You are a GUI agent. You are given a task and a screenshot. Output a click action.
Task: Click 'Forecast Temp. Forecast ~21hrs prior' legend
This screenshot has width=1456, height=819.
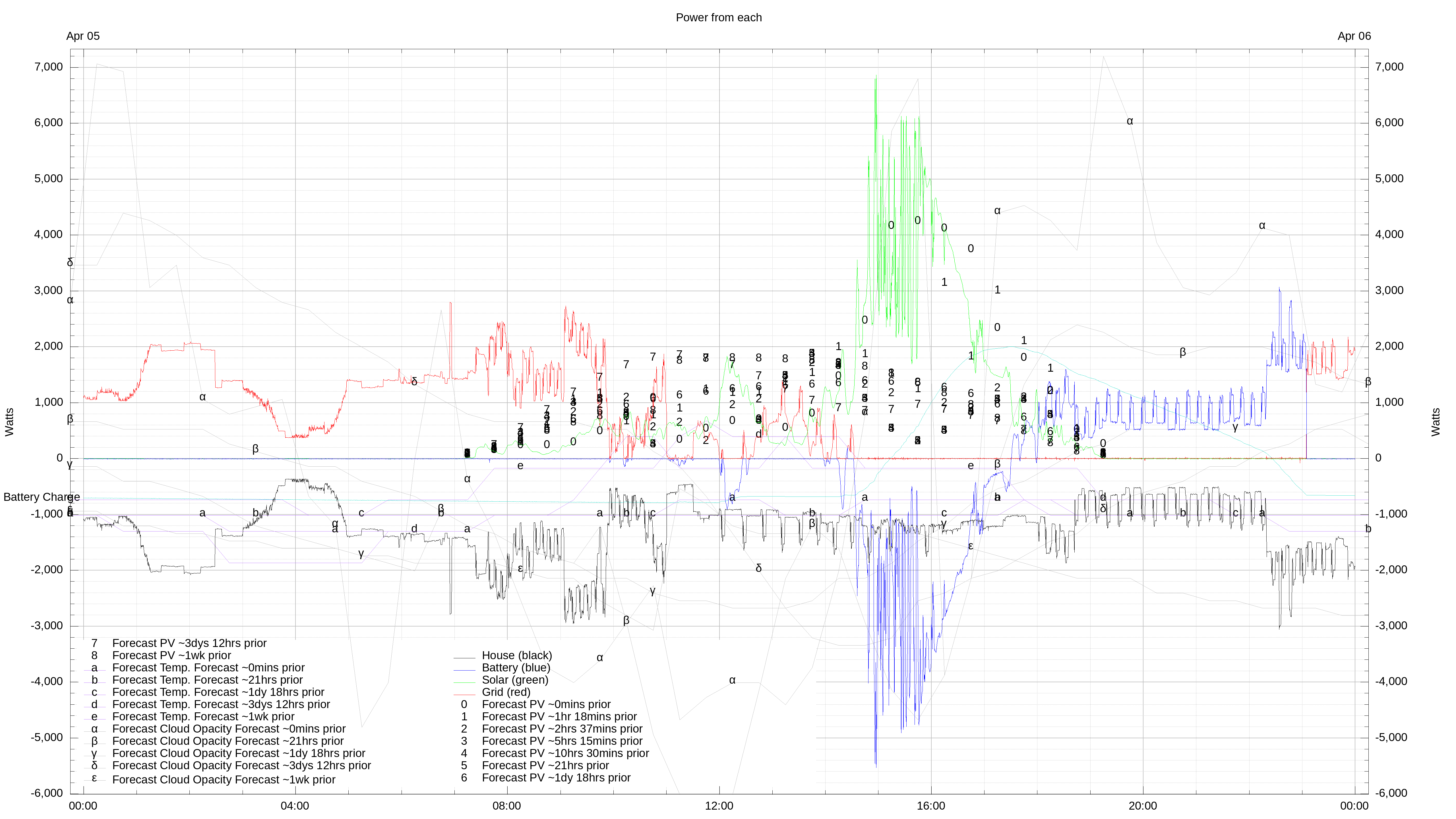pos(207,680)
